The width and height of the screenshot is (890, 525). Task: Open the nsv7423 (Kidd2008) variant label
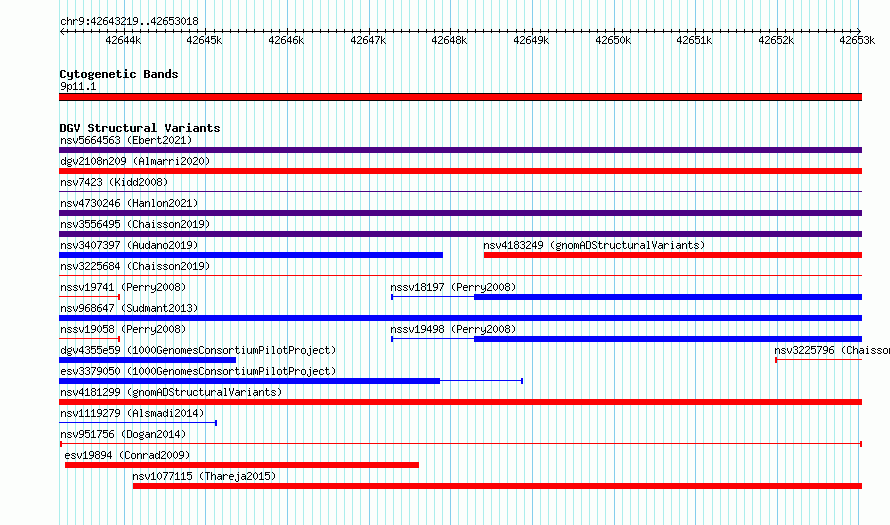click(x=114, y=182)
